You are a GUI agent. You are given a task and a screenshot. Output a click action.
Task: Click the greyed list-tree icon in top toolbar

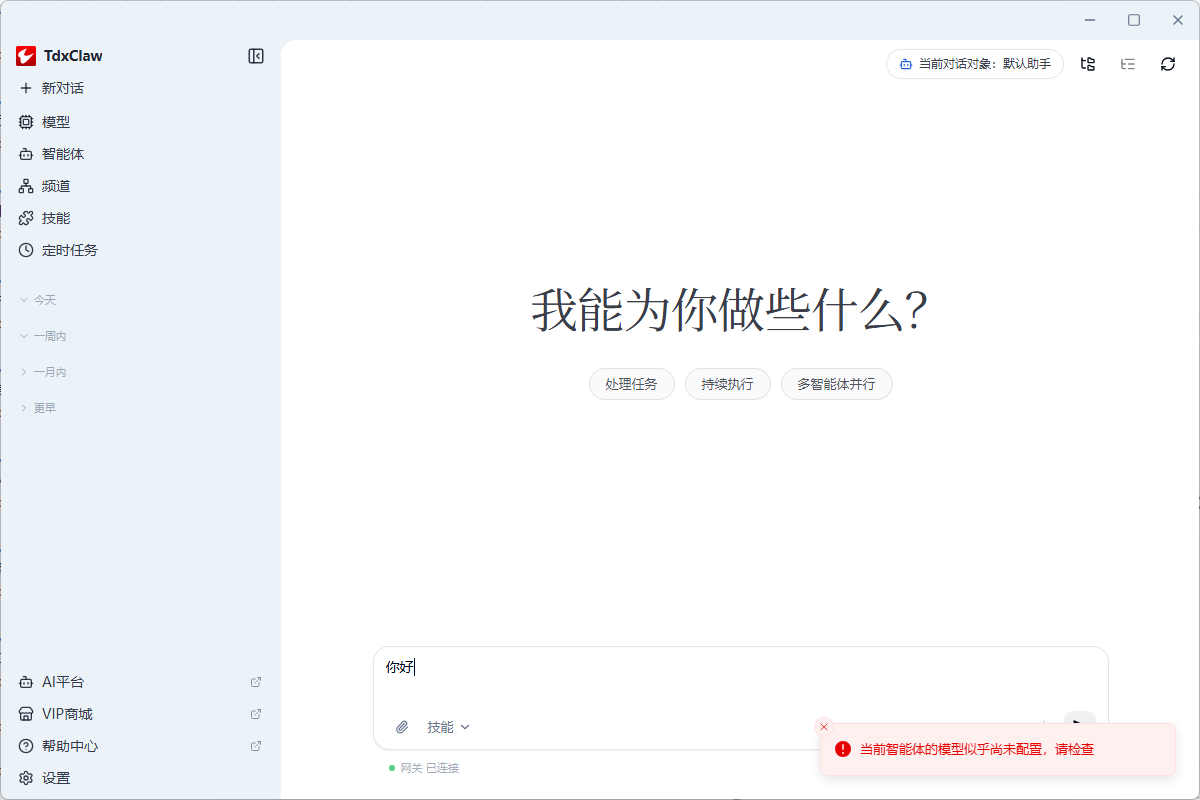tap(1128, 64)
